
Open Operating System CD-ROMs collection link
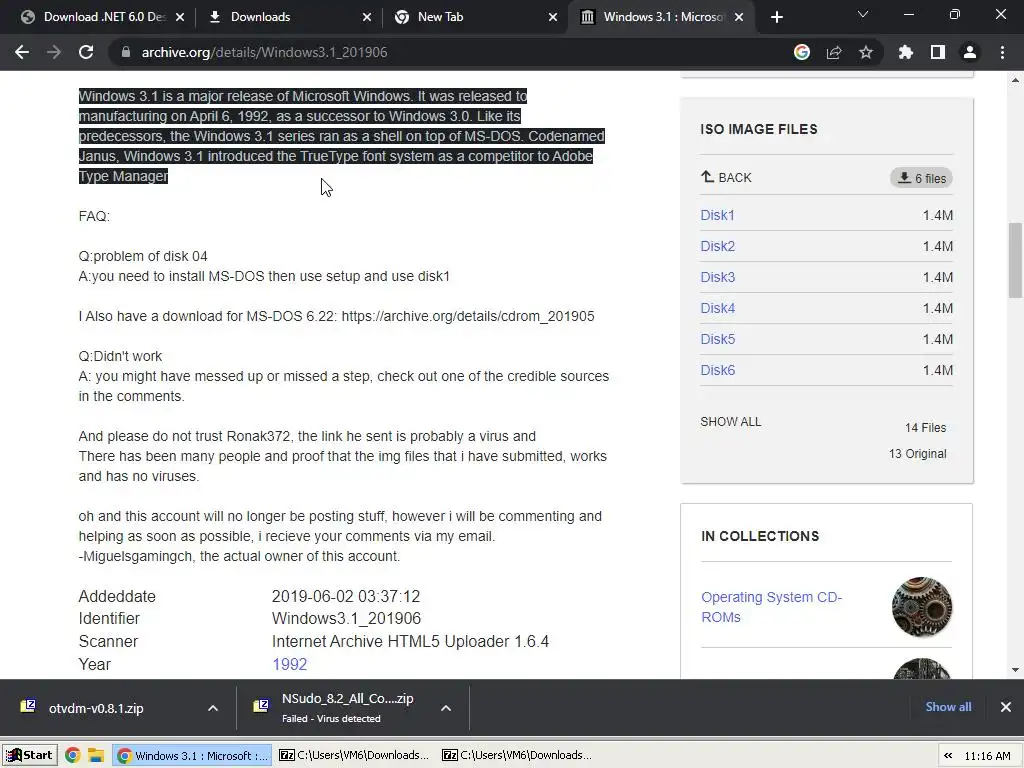coord(771,607)
